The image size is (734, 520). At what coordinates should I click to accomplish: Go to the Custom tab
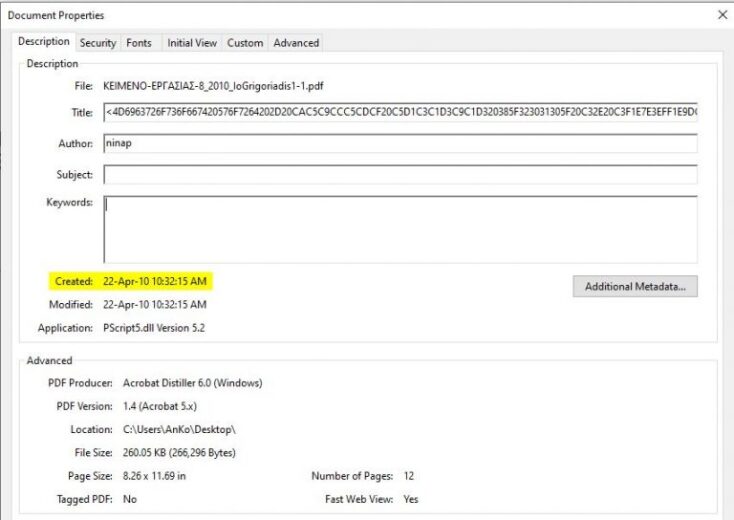pos(245,43)
